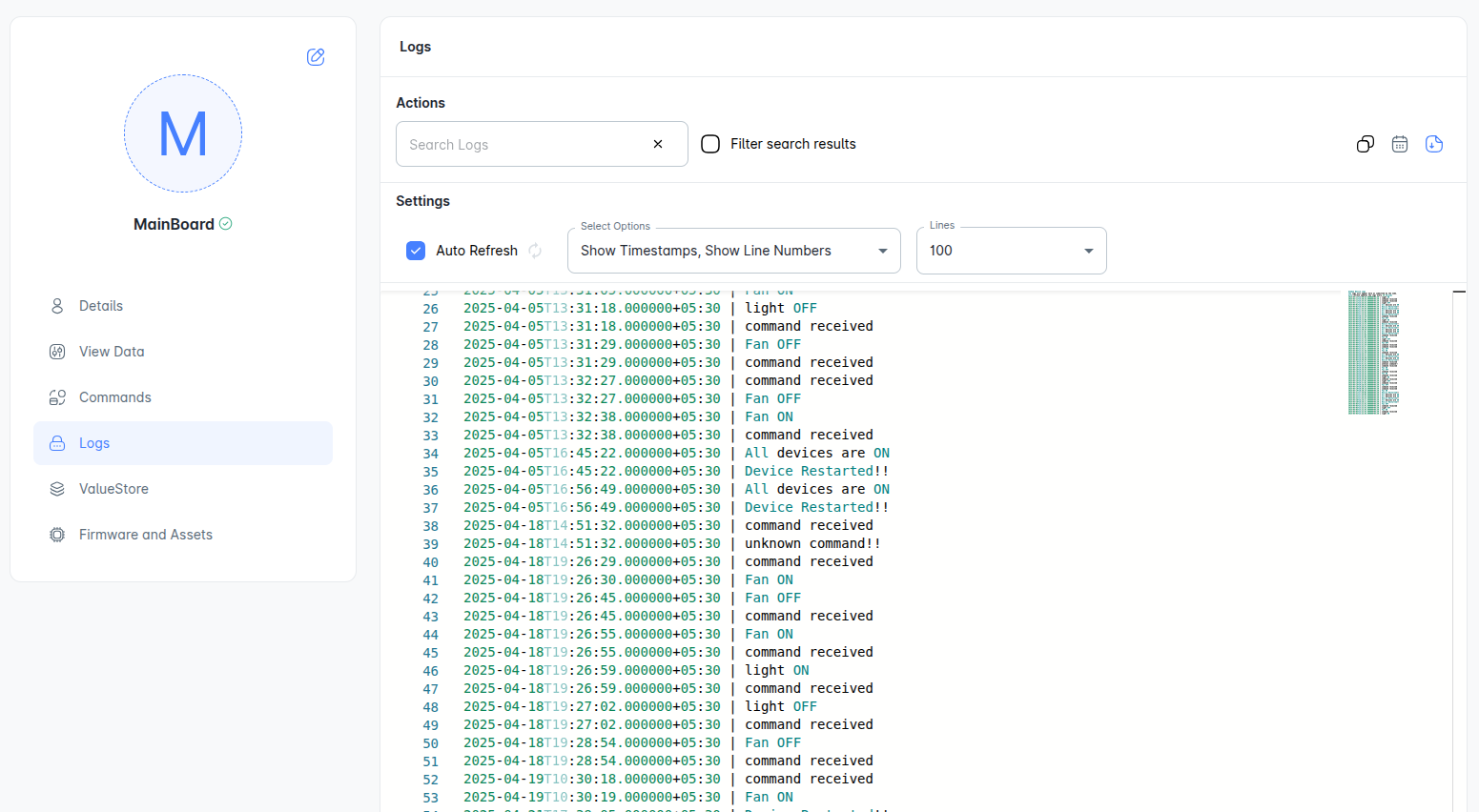Navigate to ValueStore page
Screen dimensions: 1479x812
point(113,489)
